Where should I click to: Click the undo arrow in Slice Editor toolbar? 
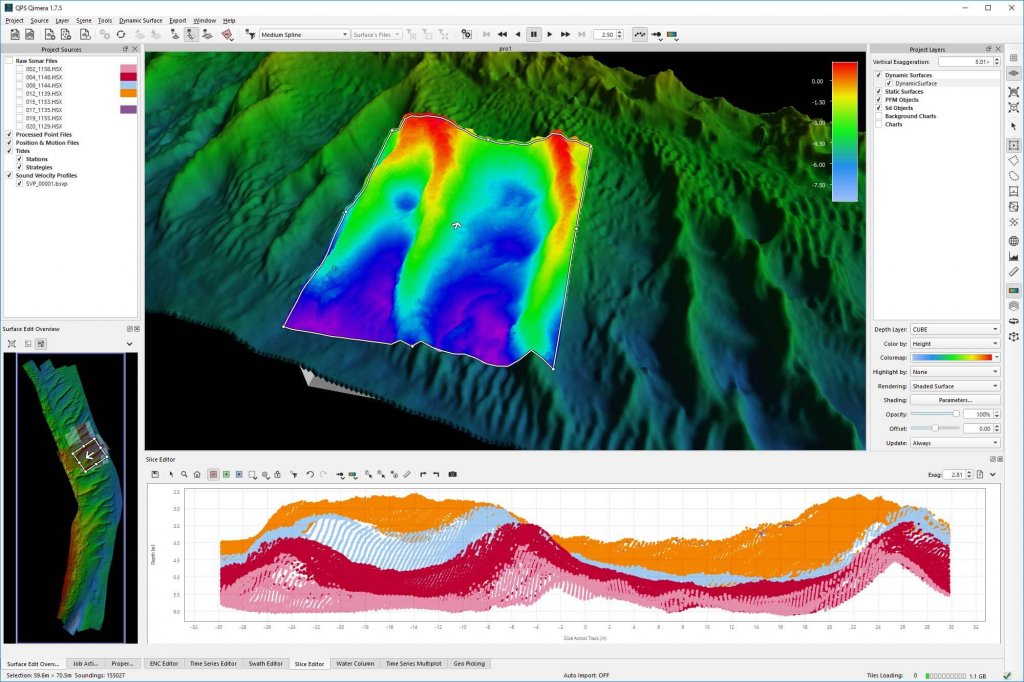click(x=310, y=474)
